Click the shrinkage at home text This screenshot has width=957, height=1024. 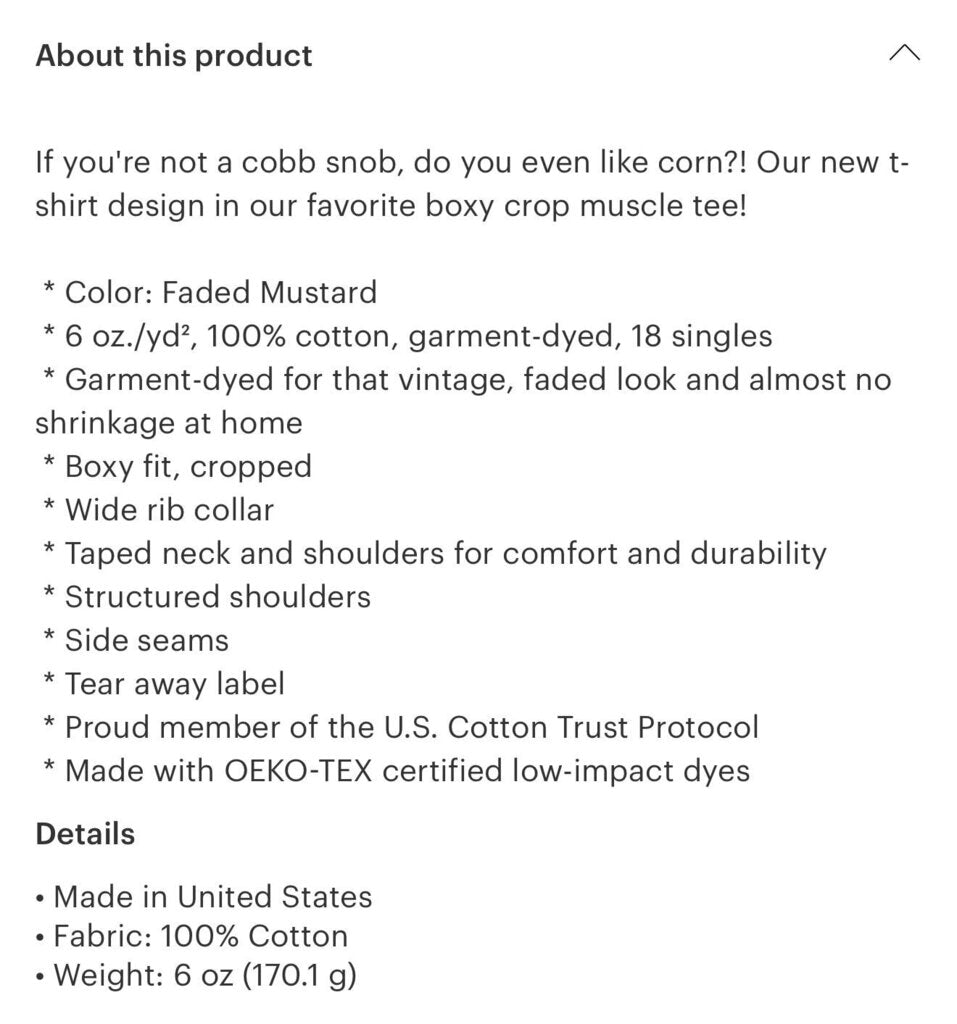click(x=169, y=423)
